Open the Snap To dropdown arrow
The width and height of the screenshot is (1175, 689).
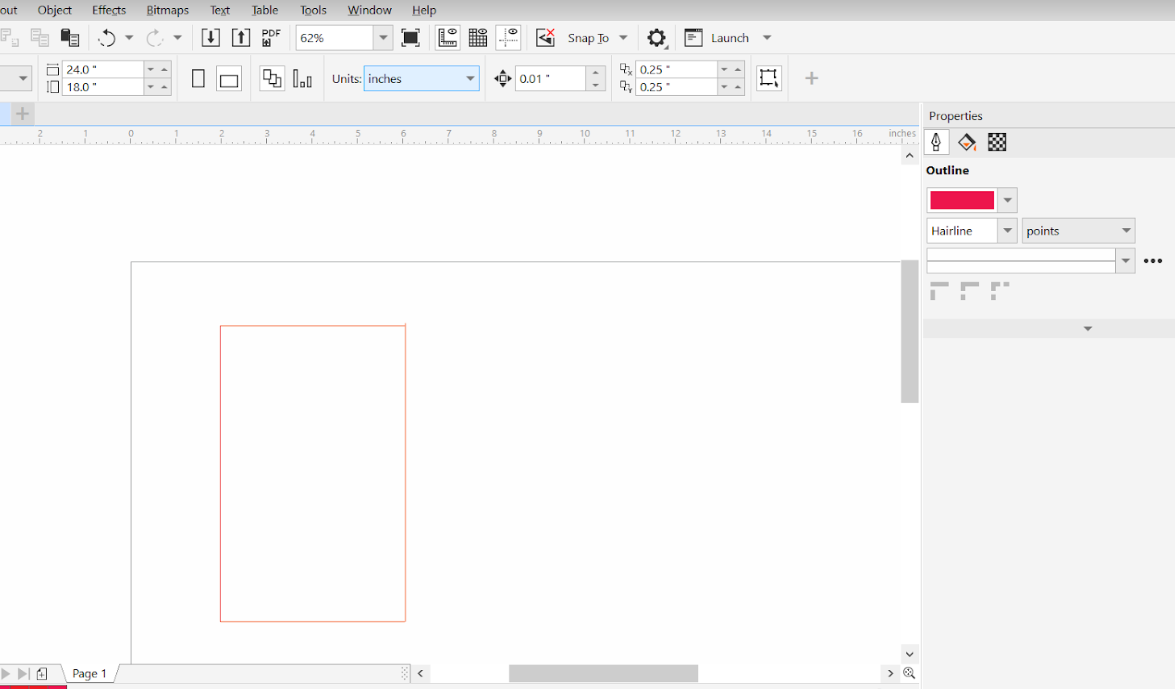pos(623,37)
